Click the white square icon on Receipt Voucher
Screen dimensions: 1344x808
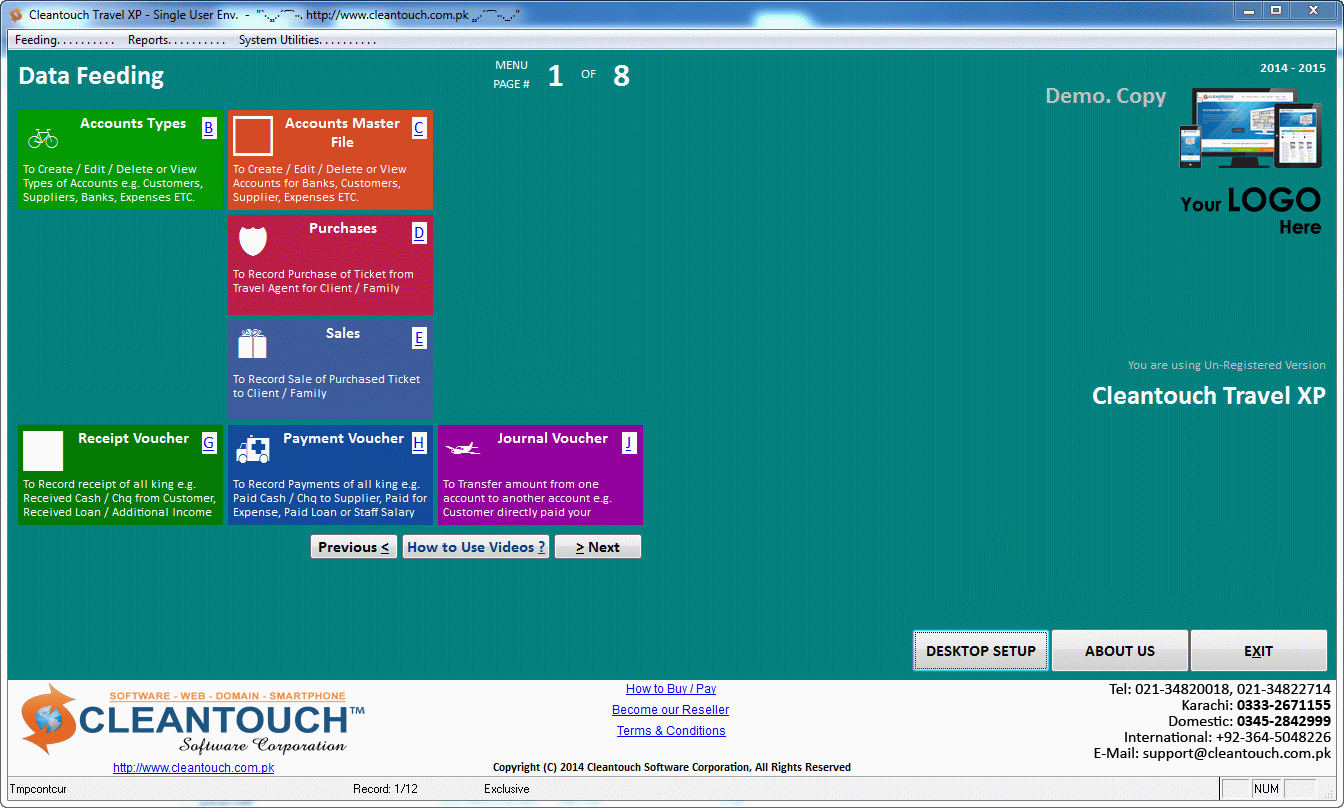point(43,451)
